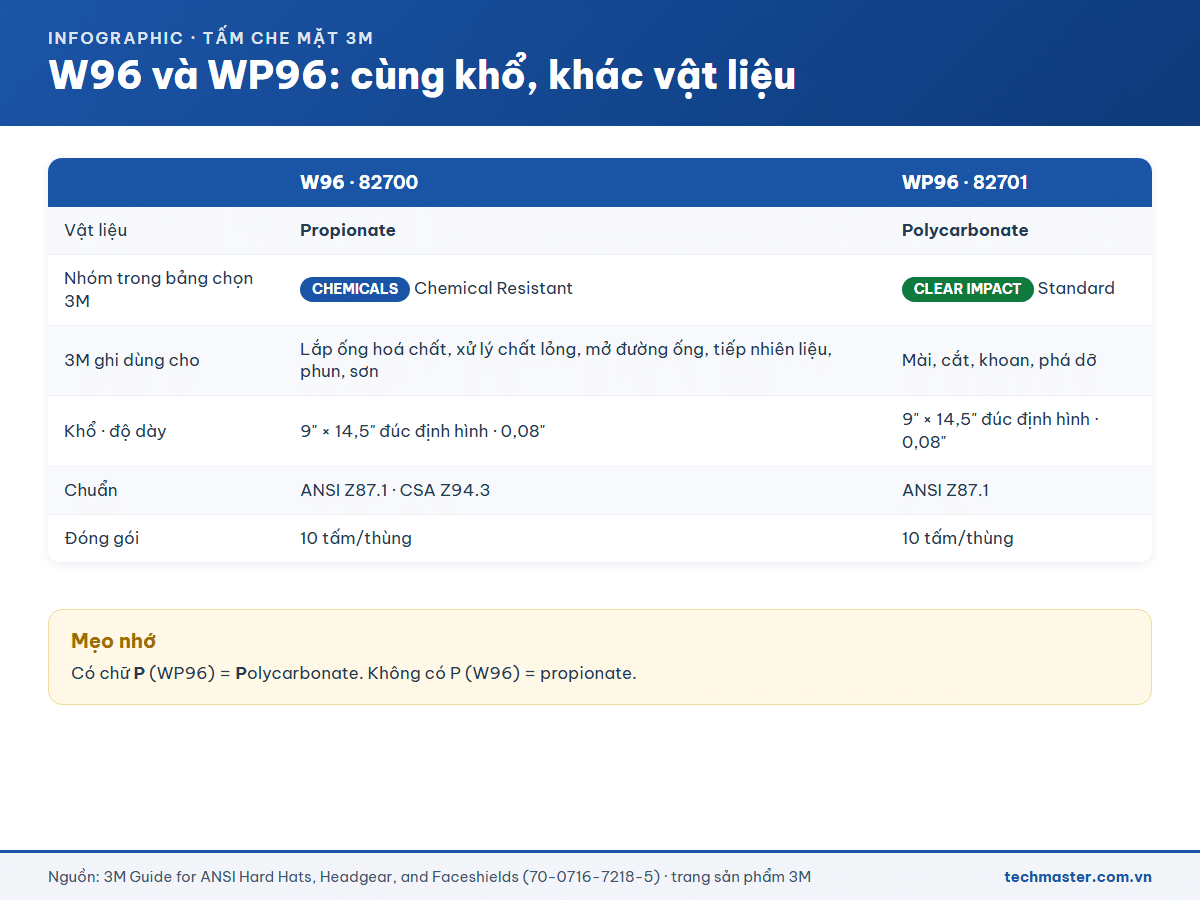Image resolution: width=1200 pixels, height=900 pixels.
Task: Select the "Chuẩn" row label
Action: 91,490
